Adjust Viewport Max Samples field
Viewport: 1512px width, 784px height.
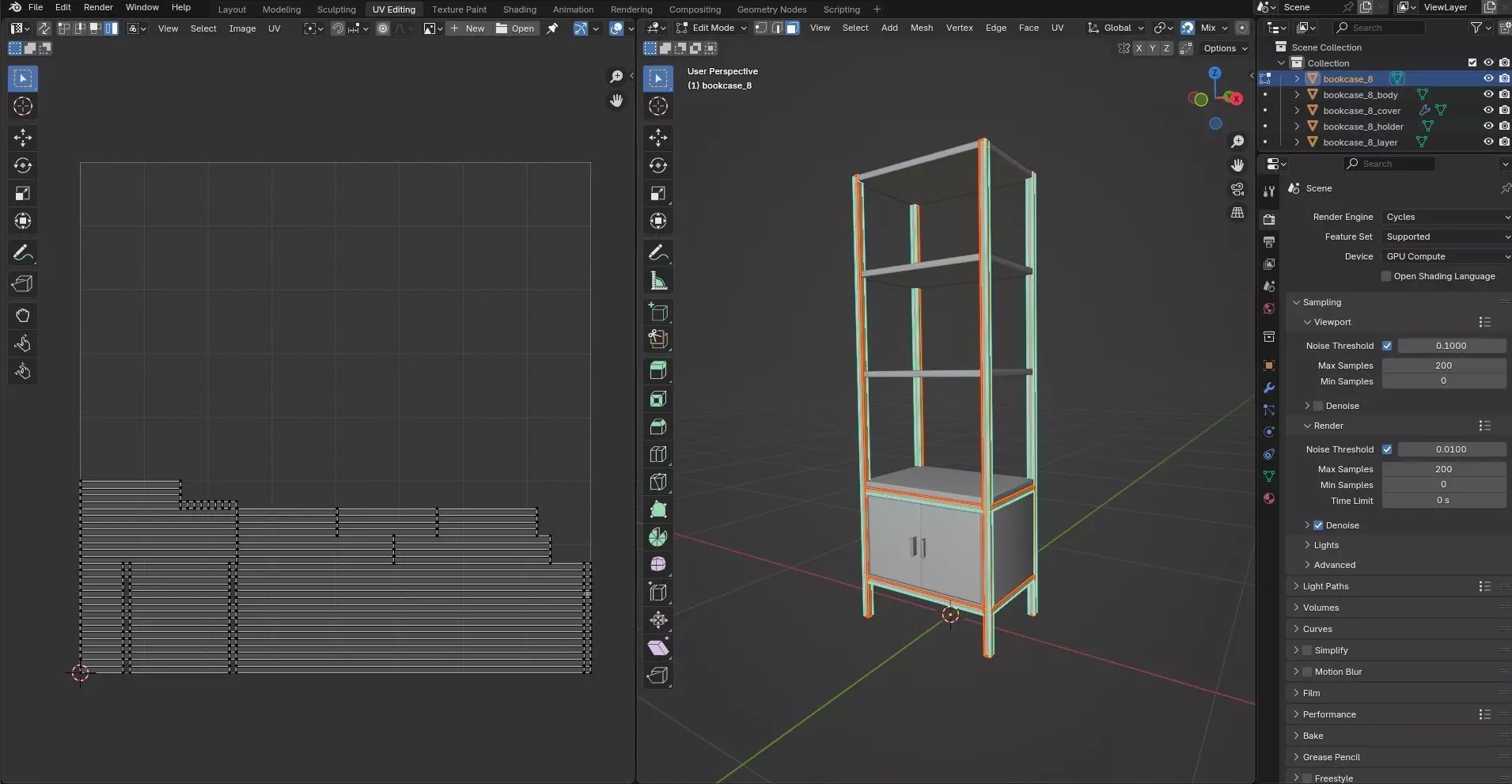click(1443, 365)
